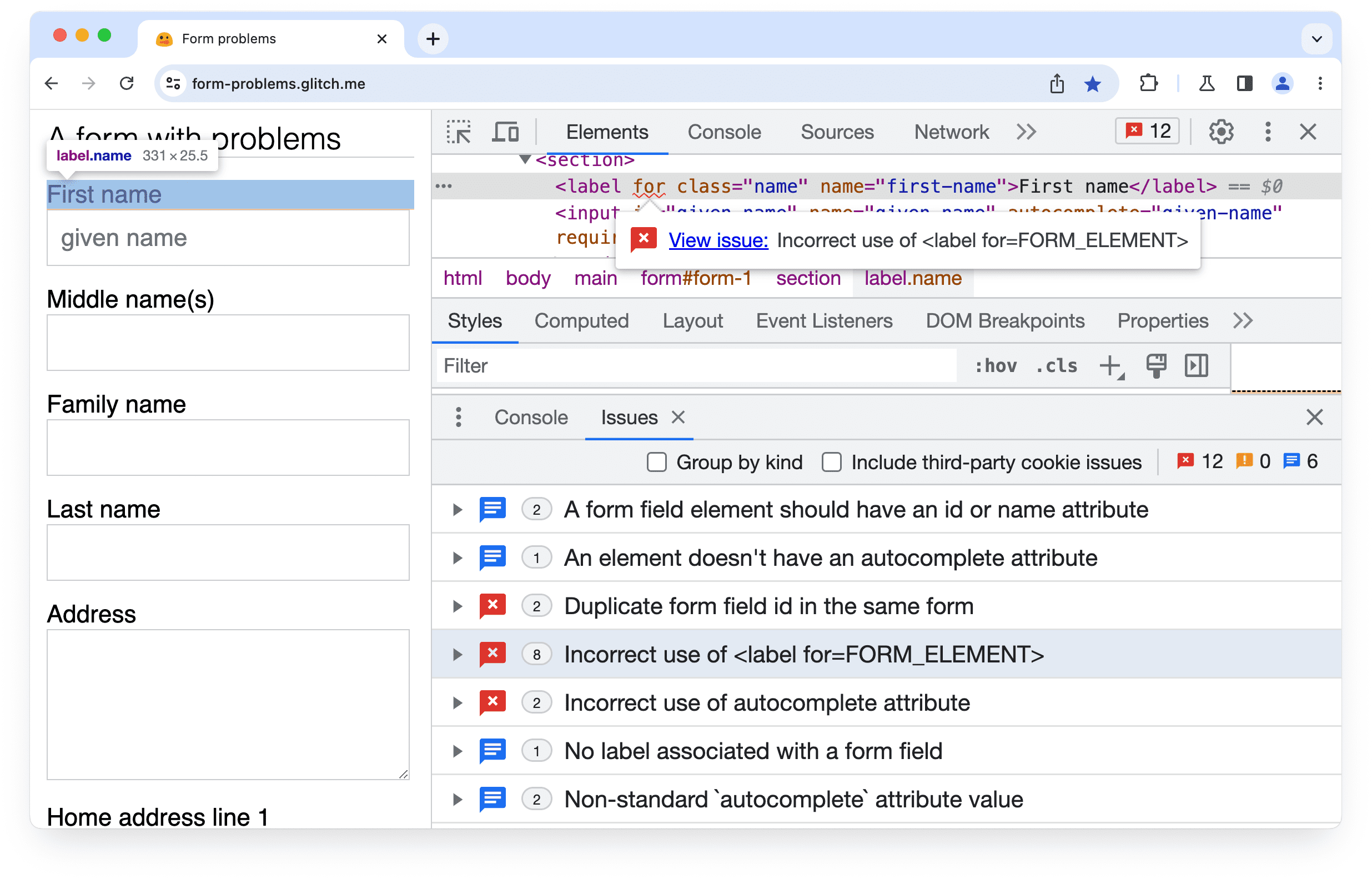Viewport: 1372px width, 879px height.
Task: Click the more tools overflow >> icon
Action: coord(1025,132)
